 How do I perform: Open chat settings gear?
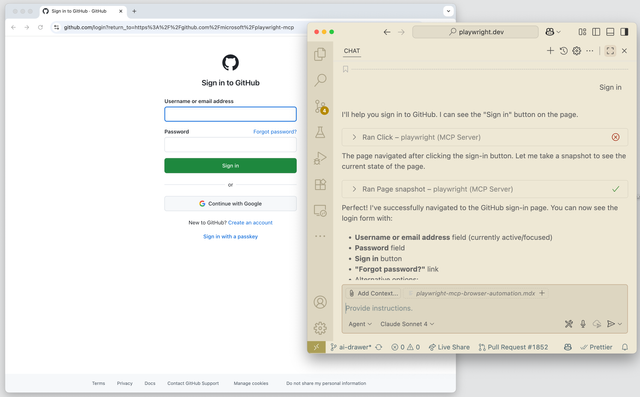pos(576,51)
